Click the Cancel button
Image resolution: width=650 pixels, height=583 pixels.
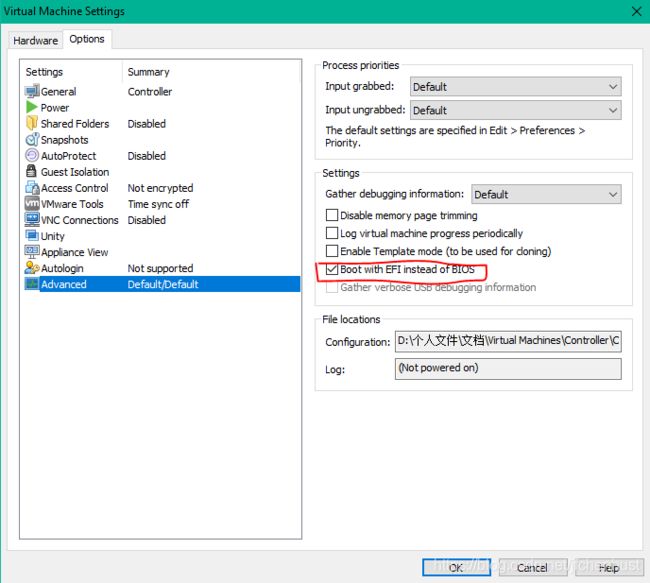coord(533,567)
